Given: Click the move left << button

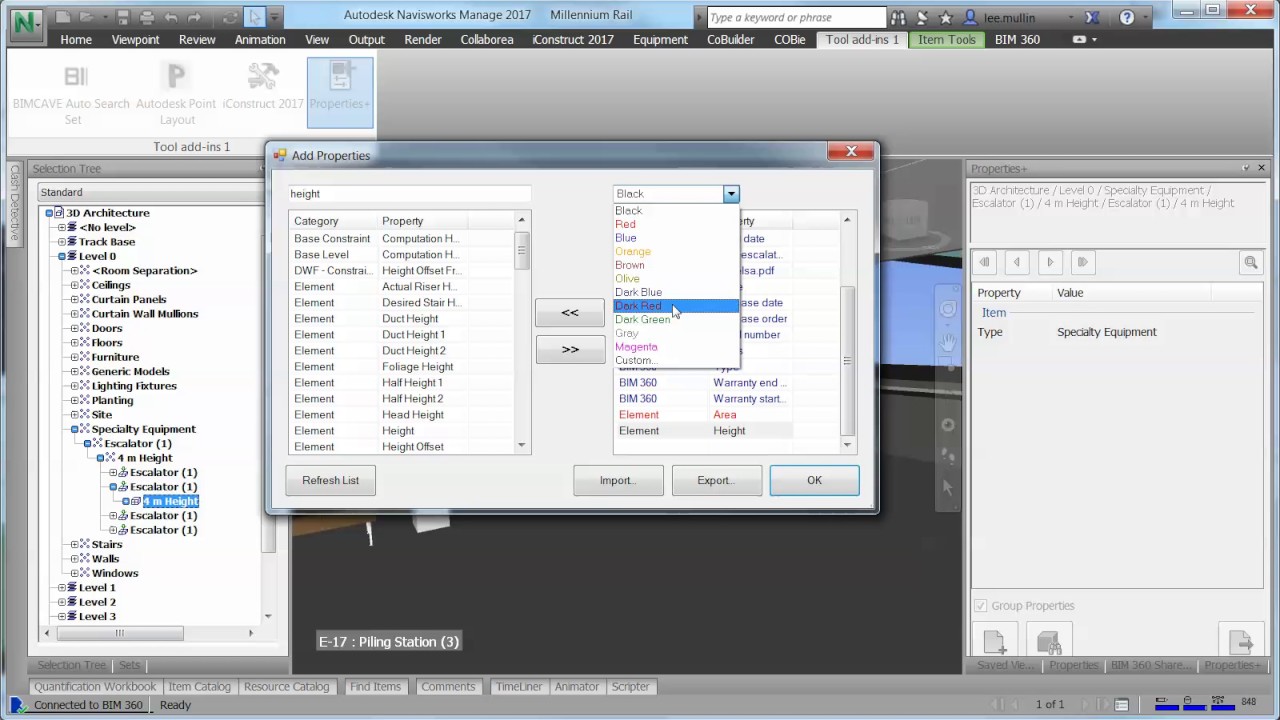Looking at the screenshot, I should tap(570, 313).
